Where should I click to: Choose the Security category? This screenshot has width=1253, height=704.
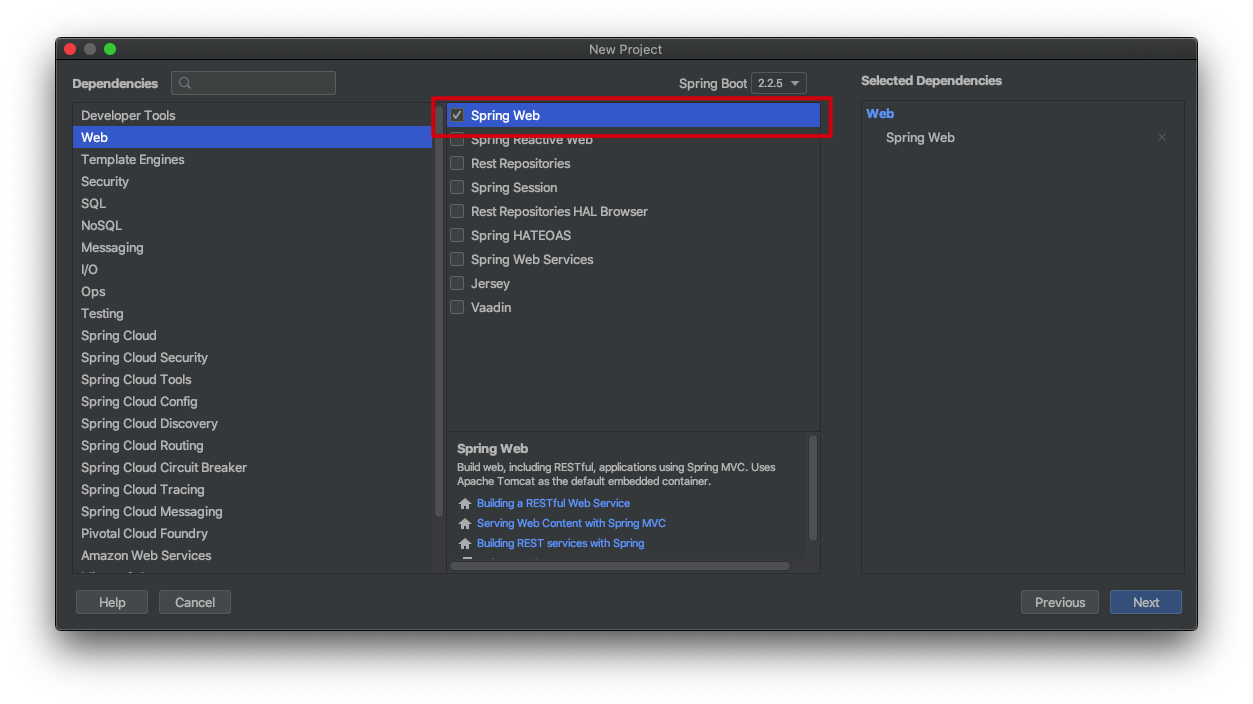(x=253, y=181)
